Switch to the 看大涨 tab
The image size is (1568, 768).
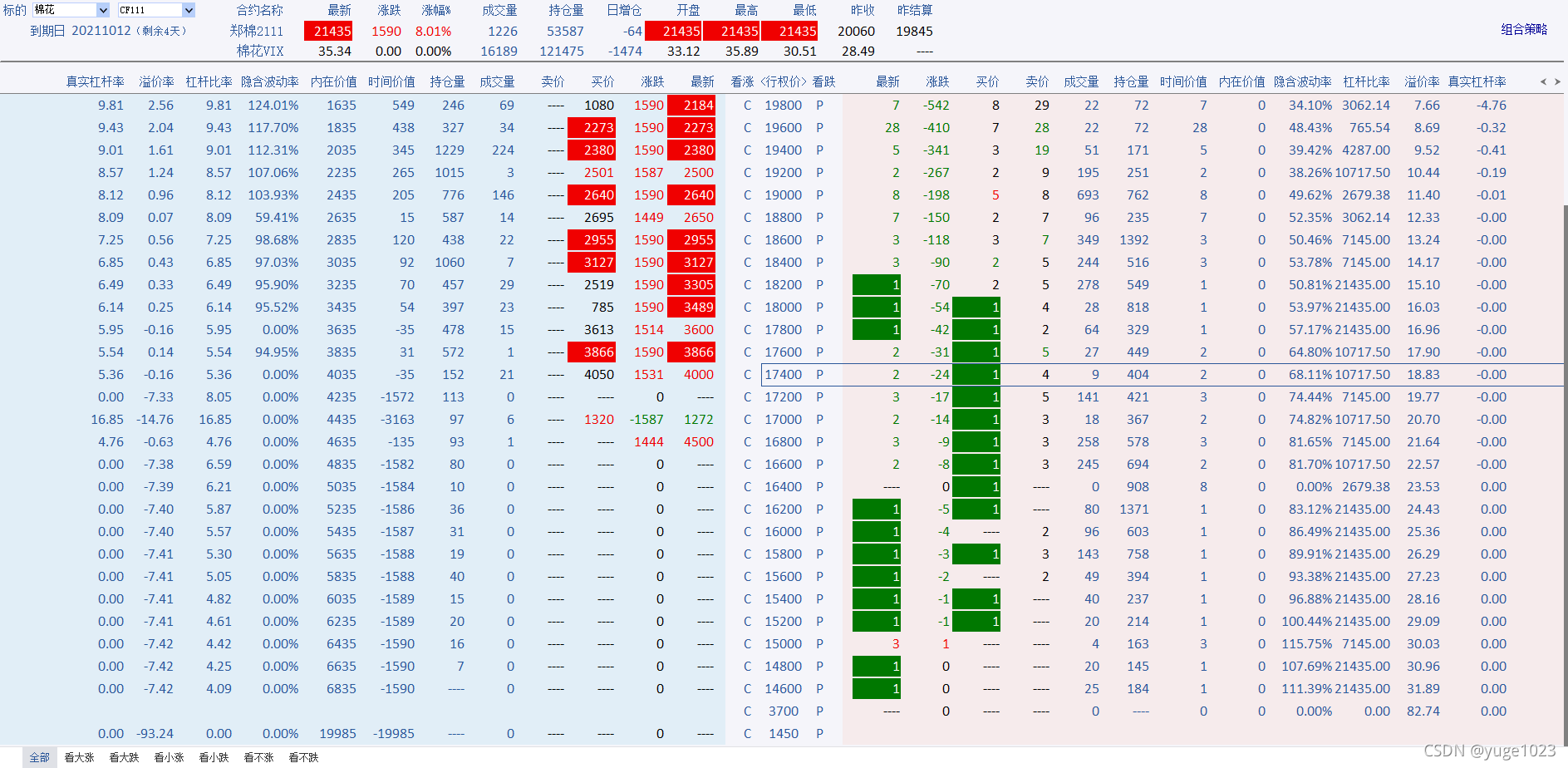[x=79, y=757]
